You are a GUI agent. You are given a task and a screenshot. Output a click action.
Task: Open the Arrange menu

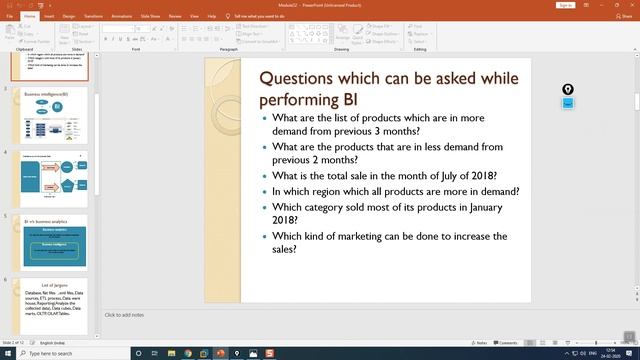pos(342,34)
